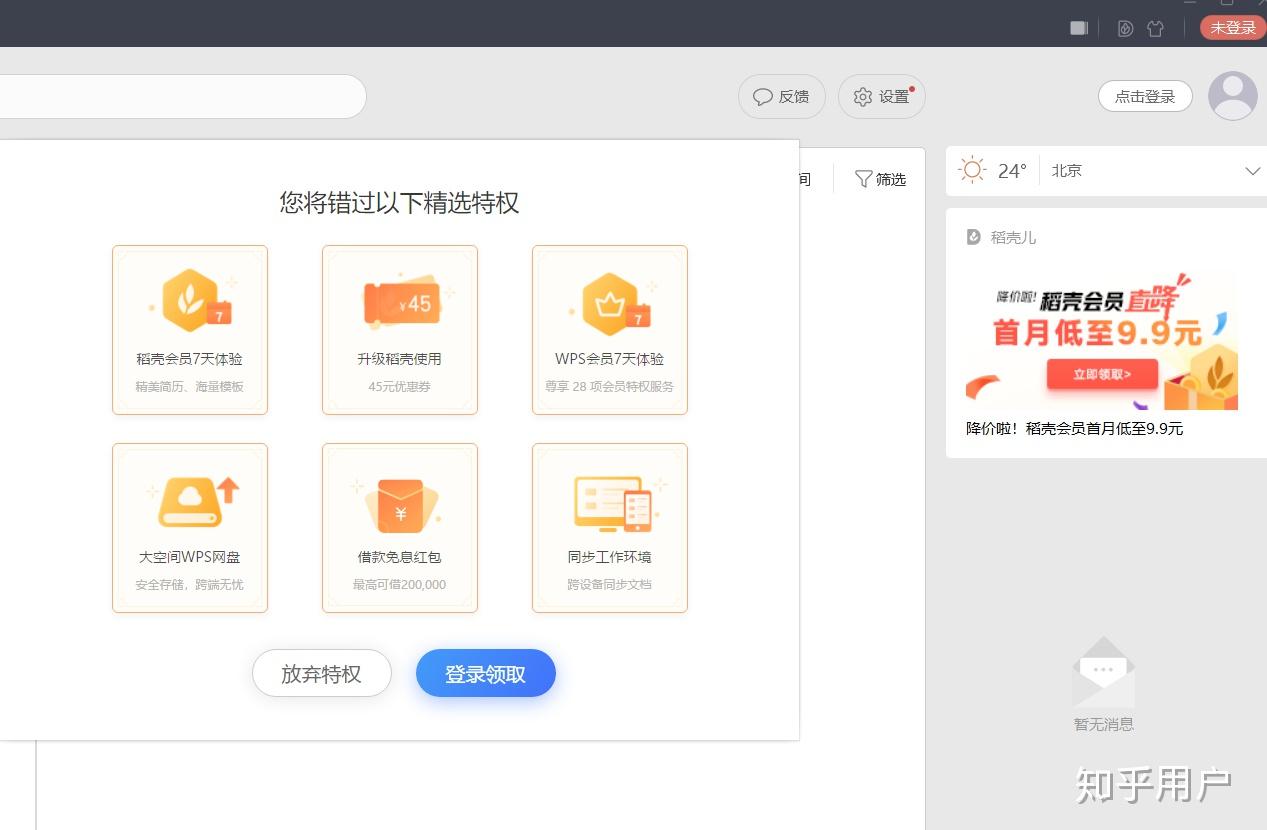1267x830 pixels.
Task: Open the 筛选 filter option
Action: coord(880,179)
